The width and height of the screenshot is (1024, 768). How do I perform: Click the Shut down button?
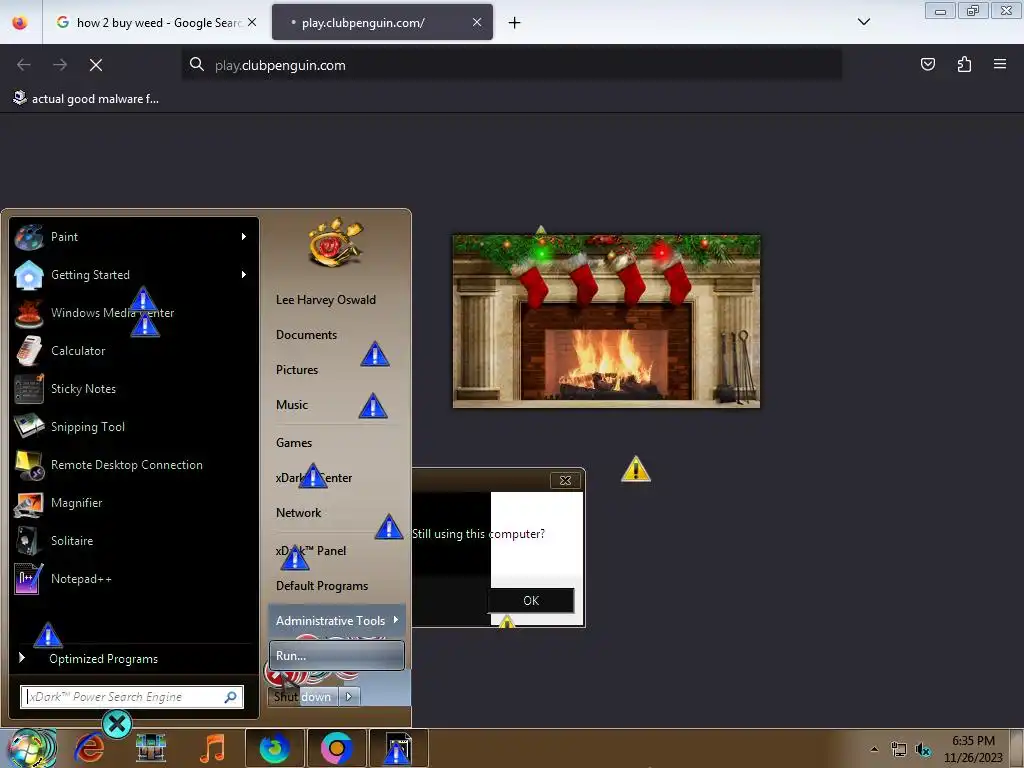click(x=303, y=697)
